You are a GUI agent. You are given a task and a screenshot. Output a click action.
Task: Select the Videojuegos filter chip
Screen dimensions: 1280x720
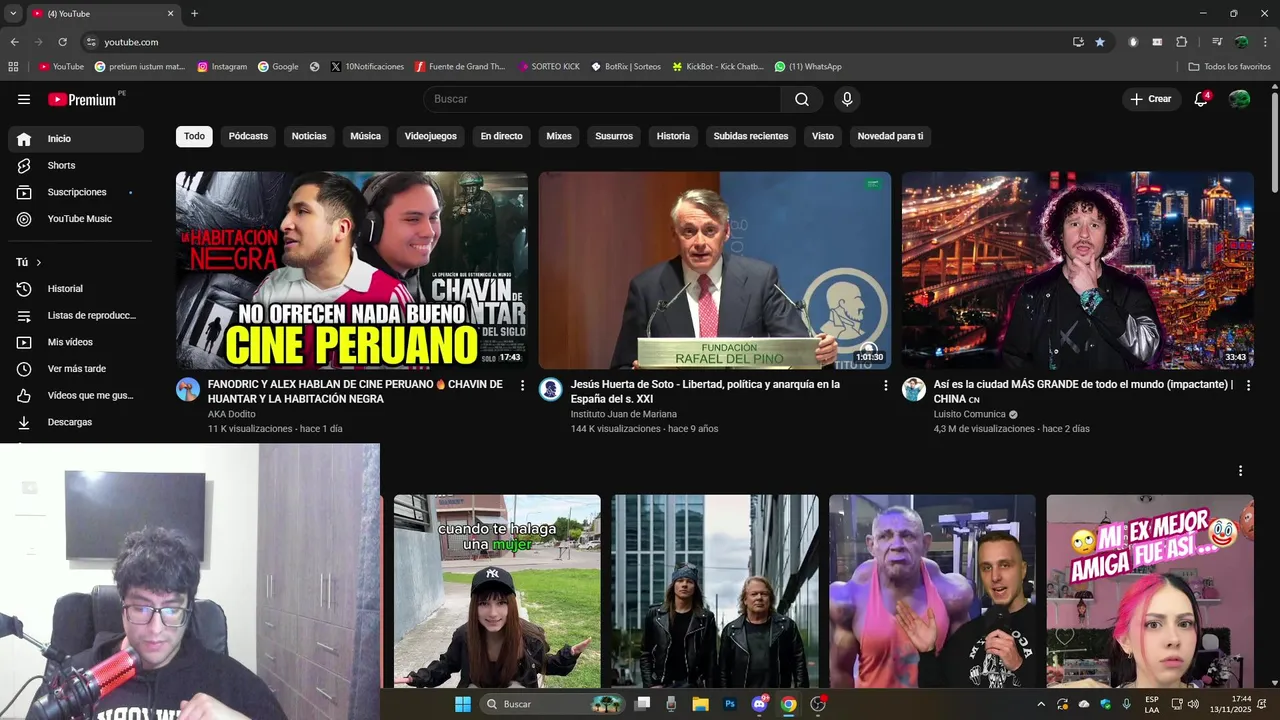click(431, 136)
